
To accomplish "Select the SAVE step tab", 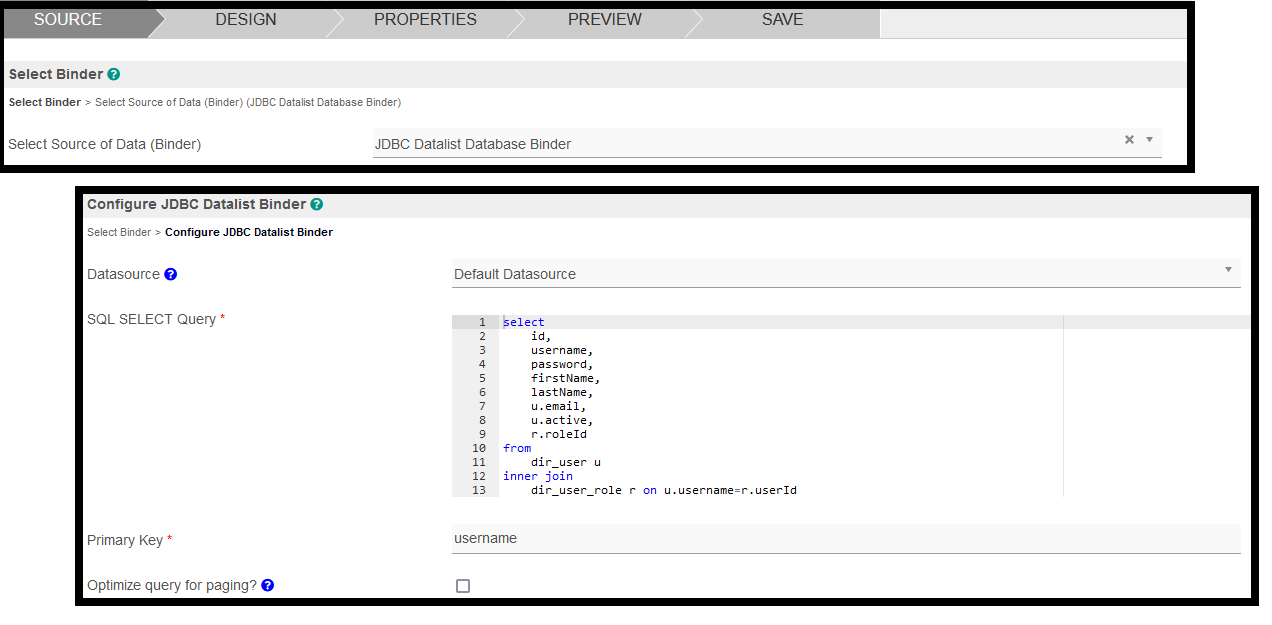I will coord(782,20).
